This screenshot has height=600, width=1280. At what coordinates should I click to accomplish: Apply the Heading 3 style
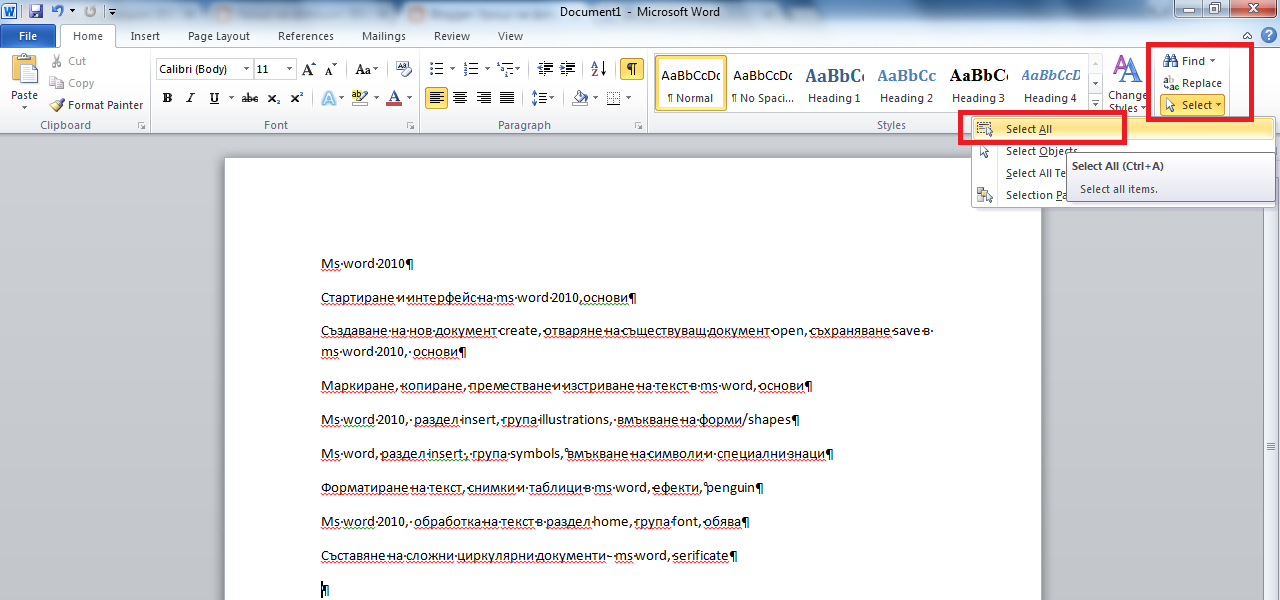[978, 83]
